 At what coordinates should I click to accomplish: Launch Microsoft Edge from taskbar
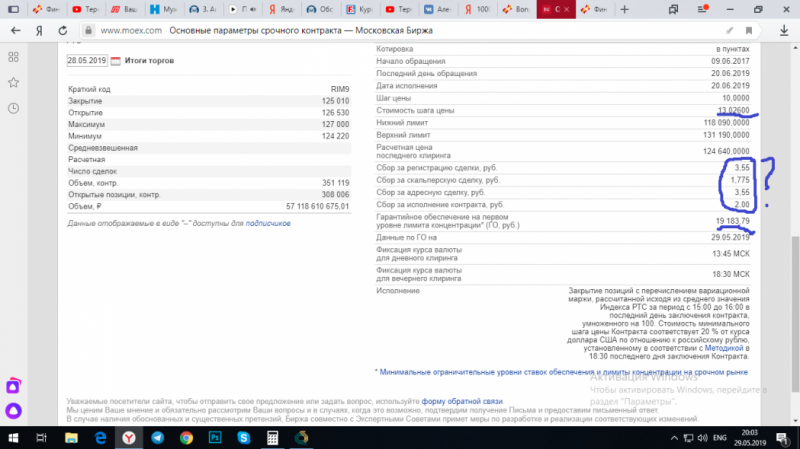[x=100, y=438]
